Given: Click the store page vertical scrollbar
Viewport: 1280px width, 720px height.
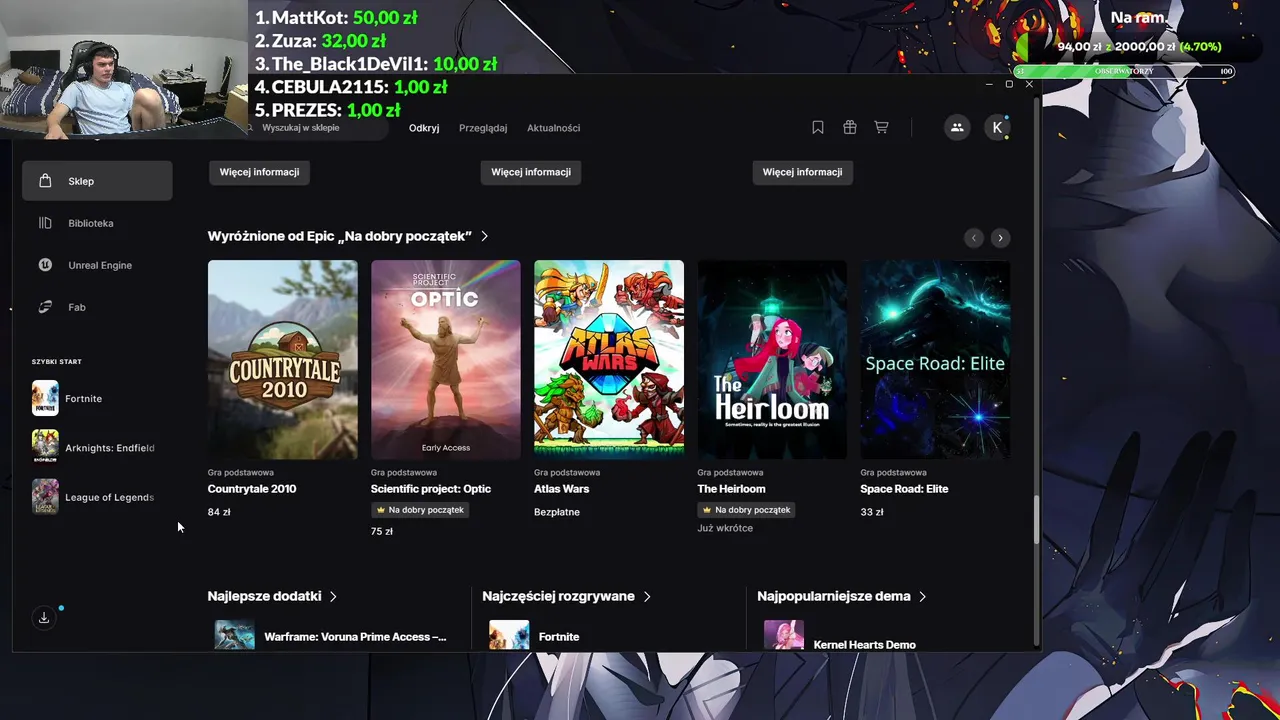Looking at the screenshot, I should [x=1036, y=519].
